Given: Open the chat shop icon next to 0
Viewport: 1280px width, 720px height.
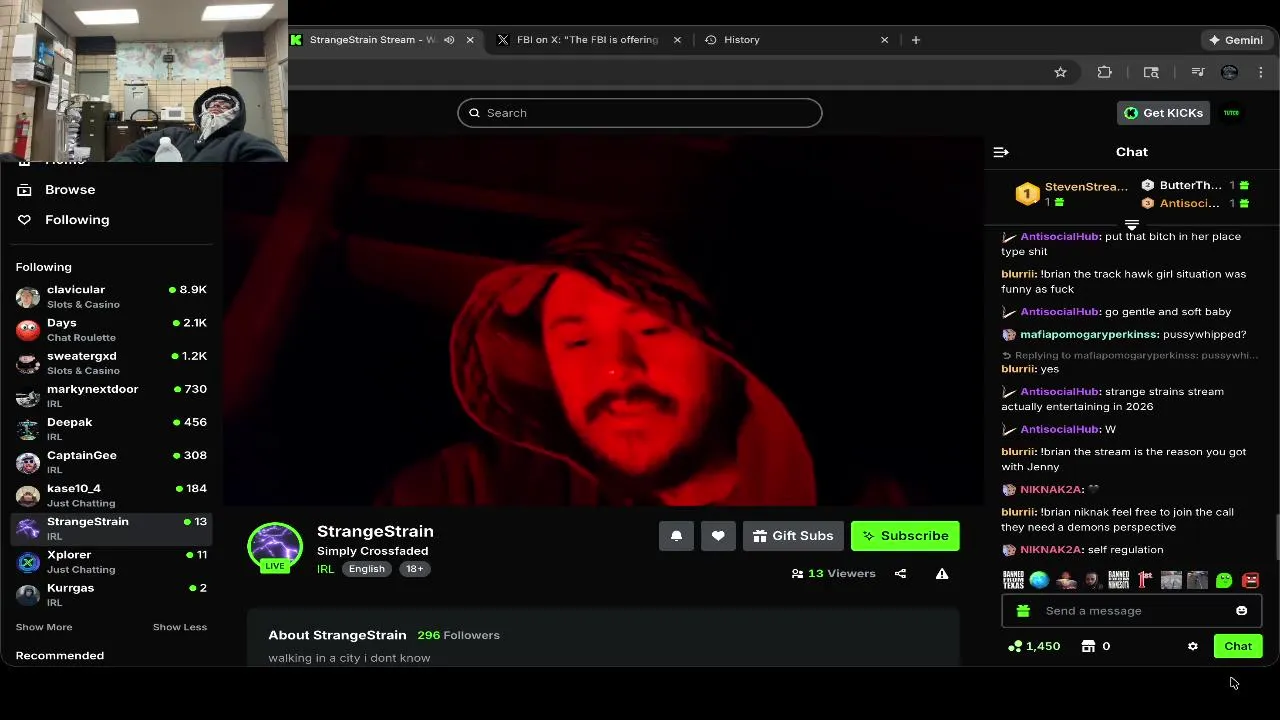Looking at the screenshot, I should [1088, 646].
